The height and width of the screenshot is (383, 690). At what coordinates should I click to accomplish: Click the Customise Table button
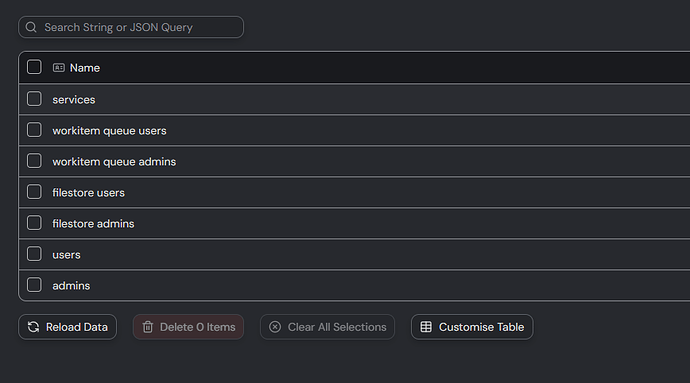click(472, 327)
